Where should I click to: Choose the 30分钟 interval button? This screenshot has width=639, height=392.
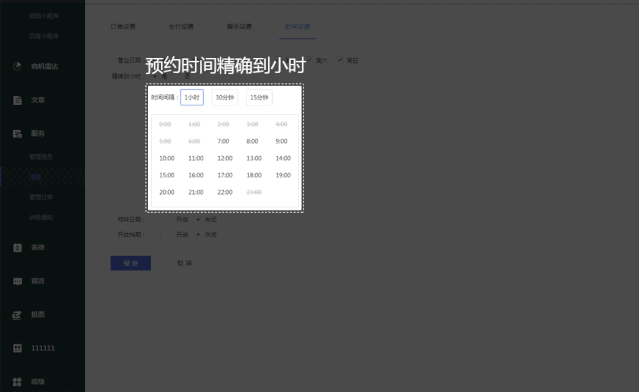(225, 97)
